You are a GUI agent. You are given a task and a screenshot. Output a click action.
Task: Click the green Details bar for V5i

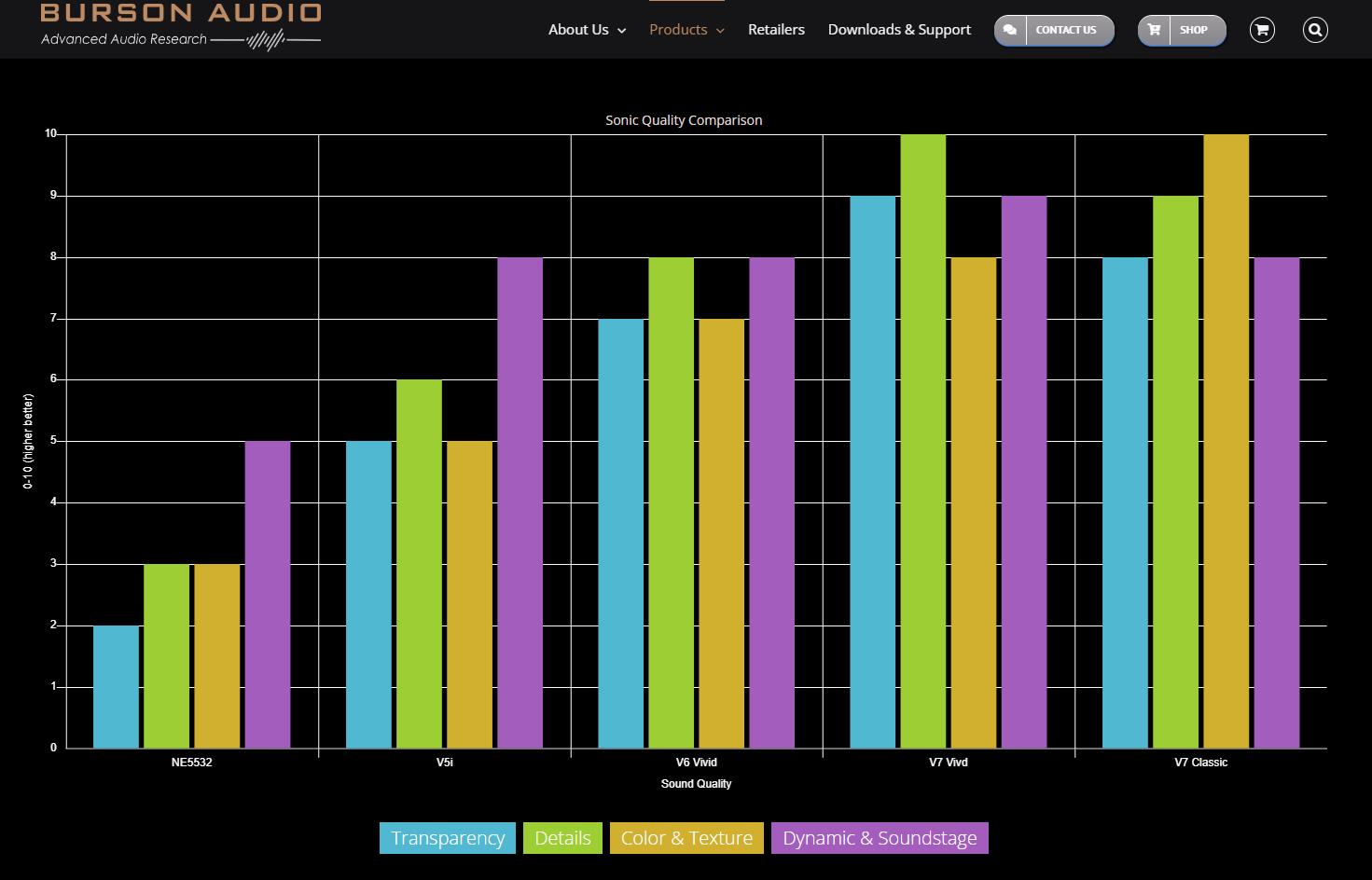419,564
